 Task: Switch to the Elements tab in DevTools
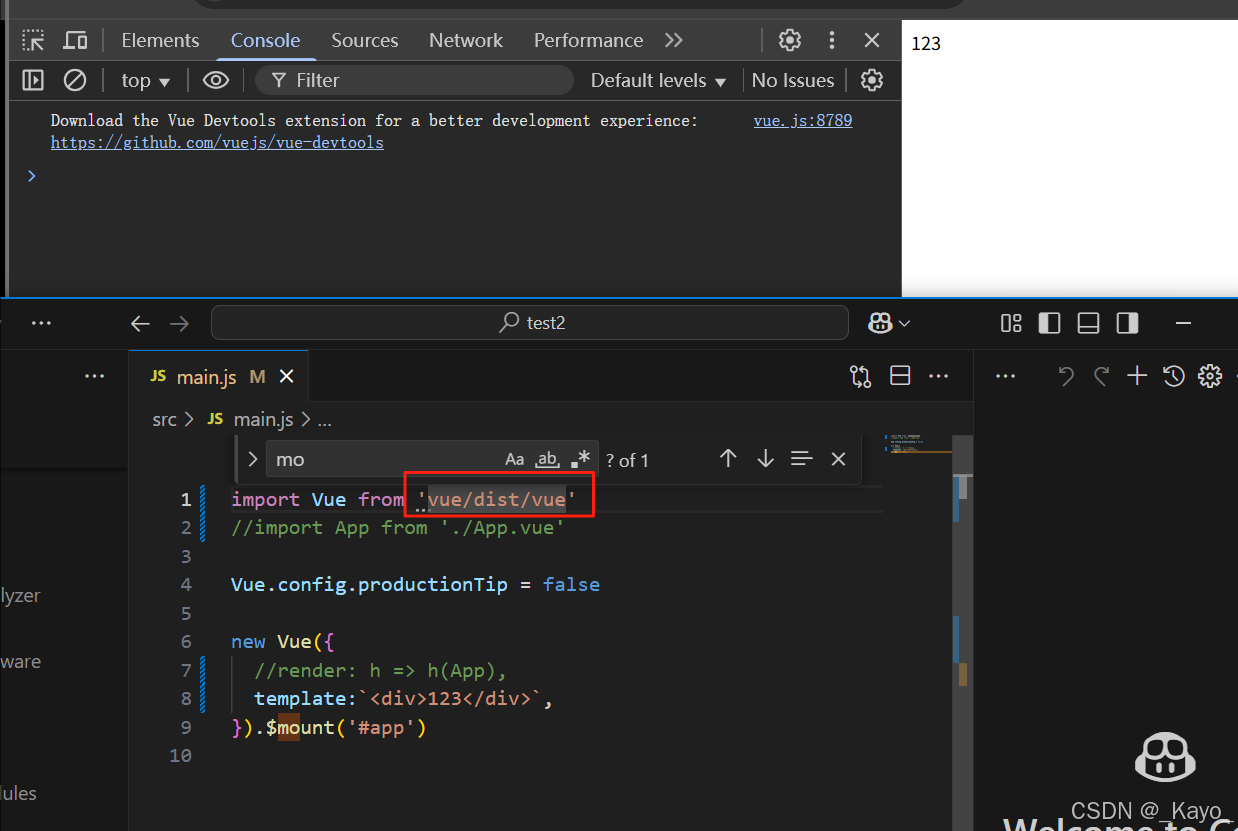[x=160, y=40]
